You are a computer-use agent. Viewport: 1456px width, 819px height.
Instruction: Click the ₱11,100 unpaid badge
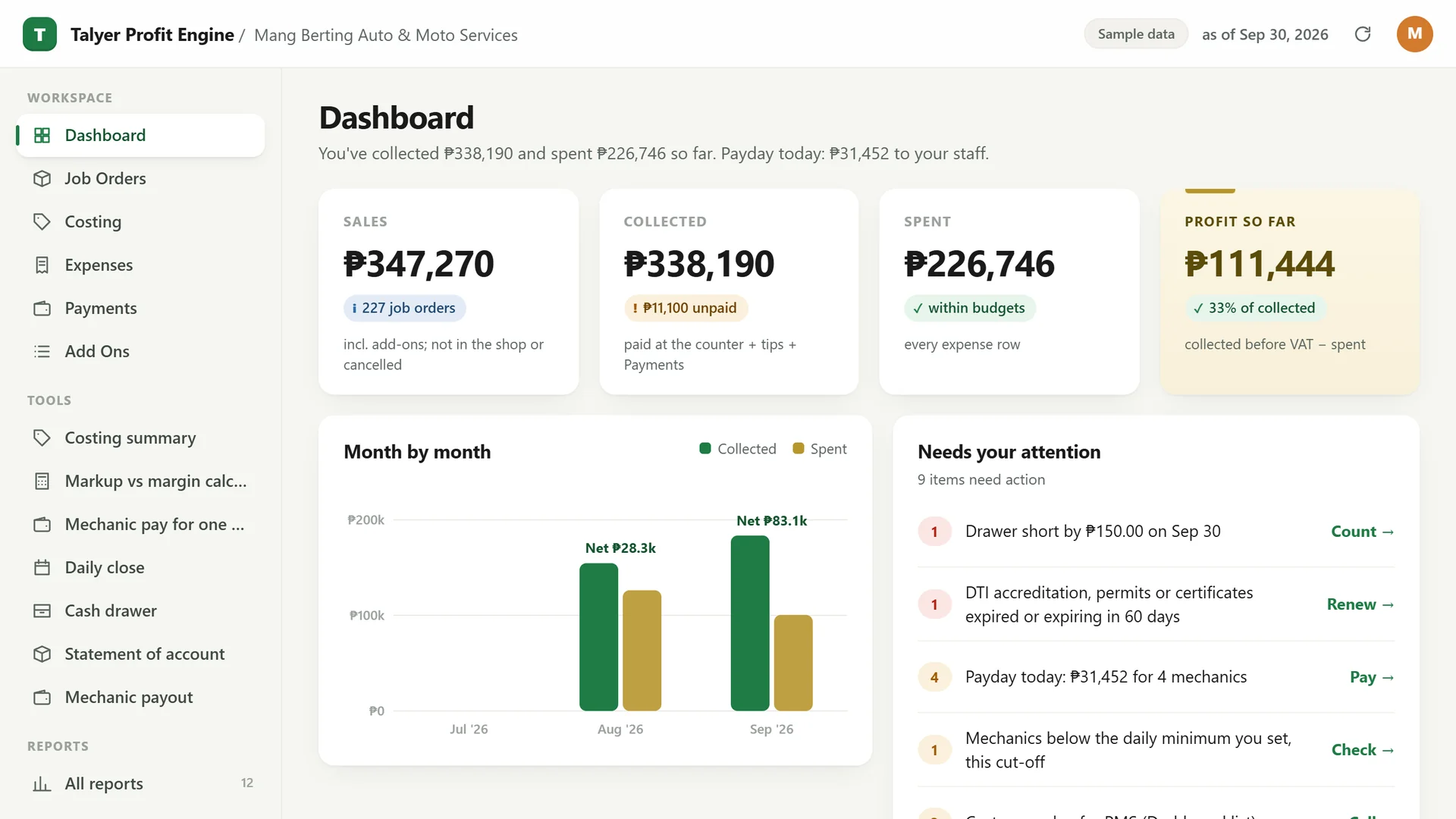pos(686,308)
